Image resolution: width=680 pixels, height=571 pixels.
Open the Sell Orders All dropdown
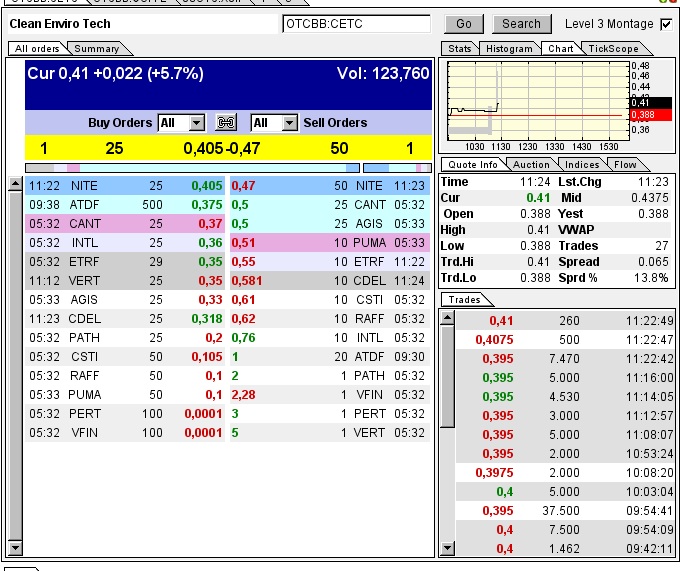pyautogui.click(x=274, y=123)
